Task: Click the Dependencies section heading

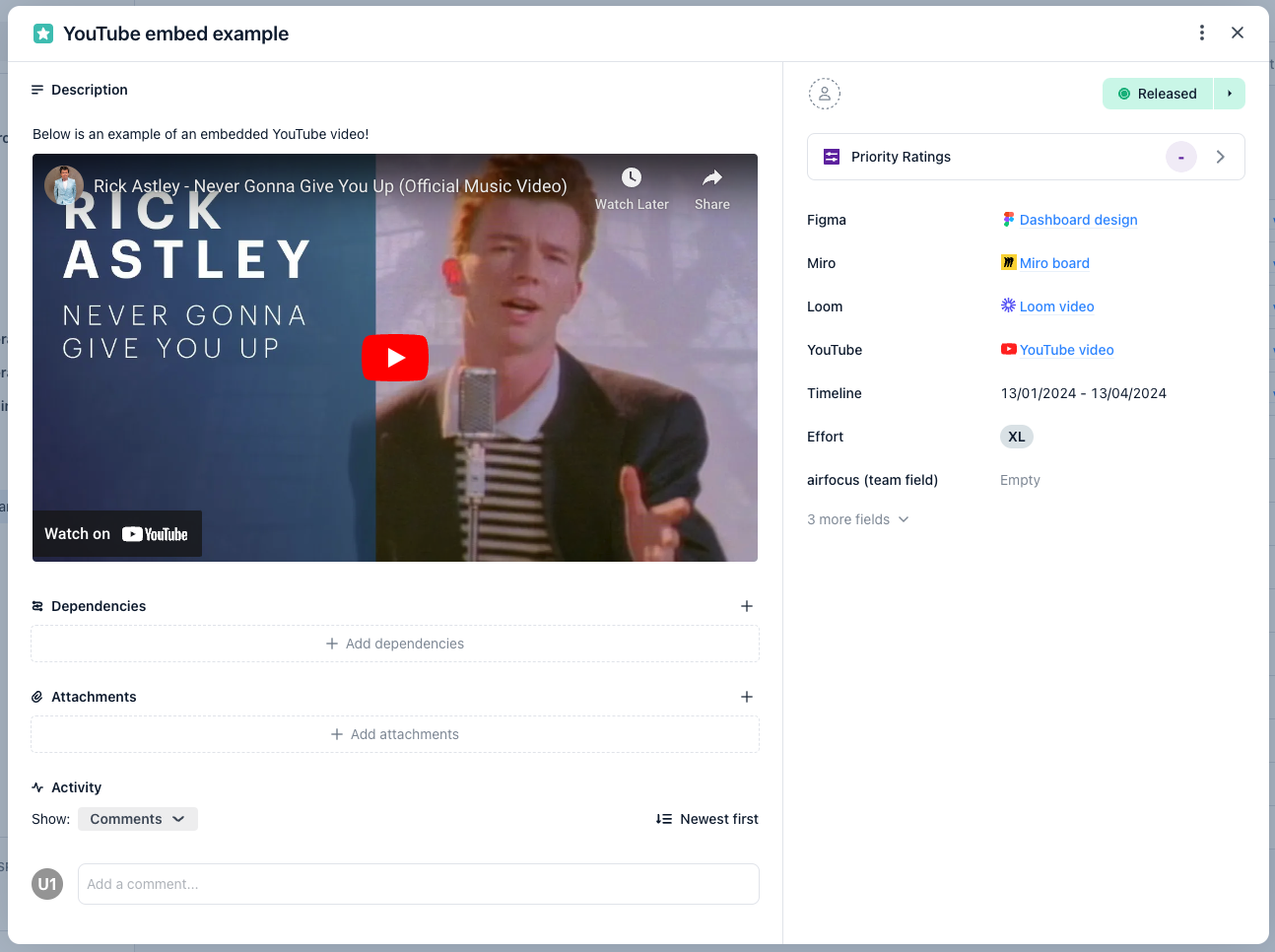Action: click(x=99, y=606)
